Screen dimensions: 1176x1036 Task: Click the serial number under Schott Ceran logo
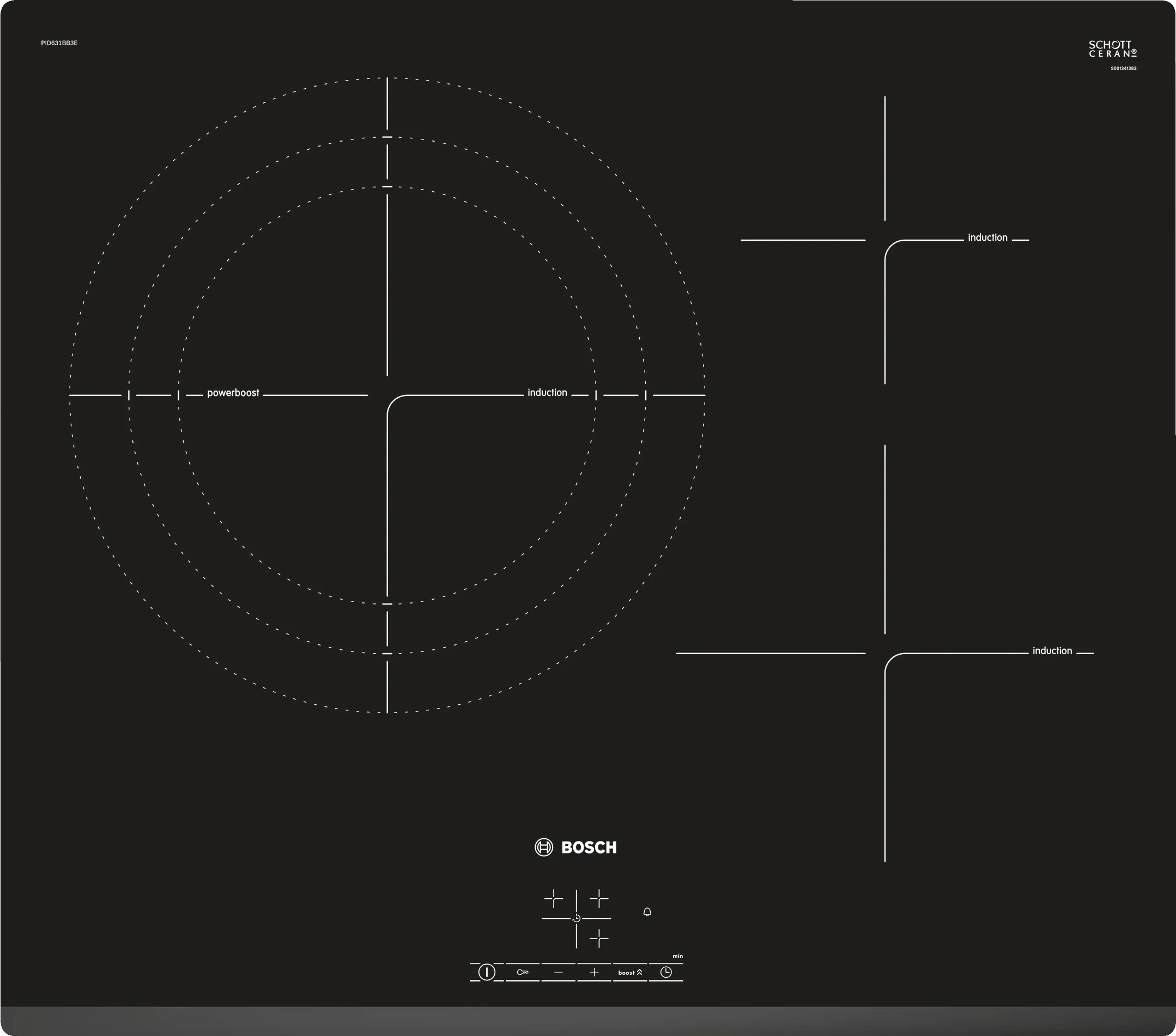click(x=1123, y=69)
